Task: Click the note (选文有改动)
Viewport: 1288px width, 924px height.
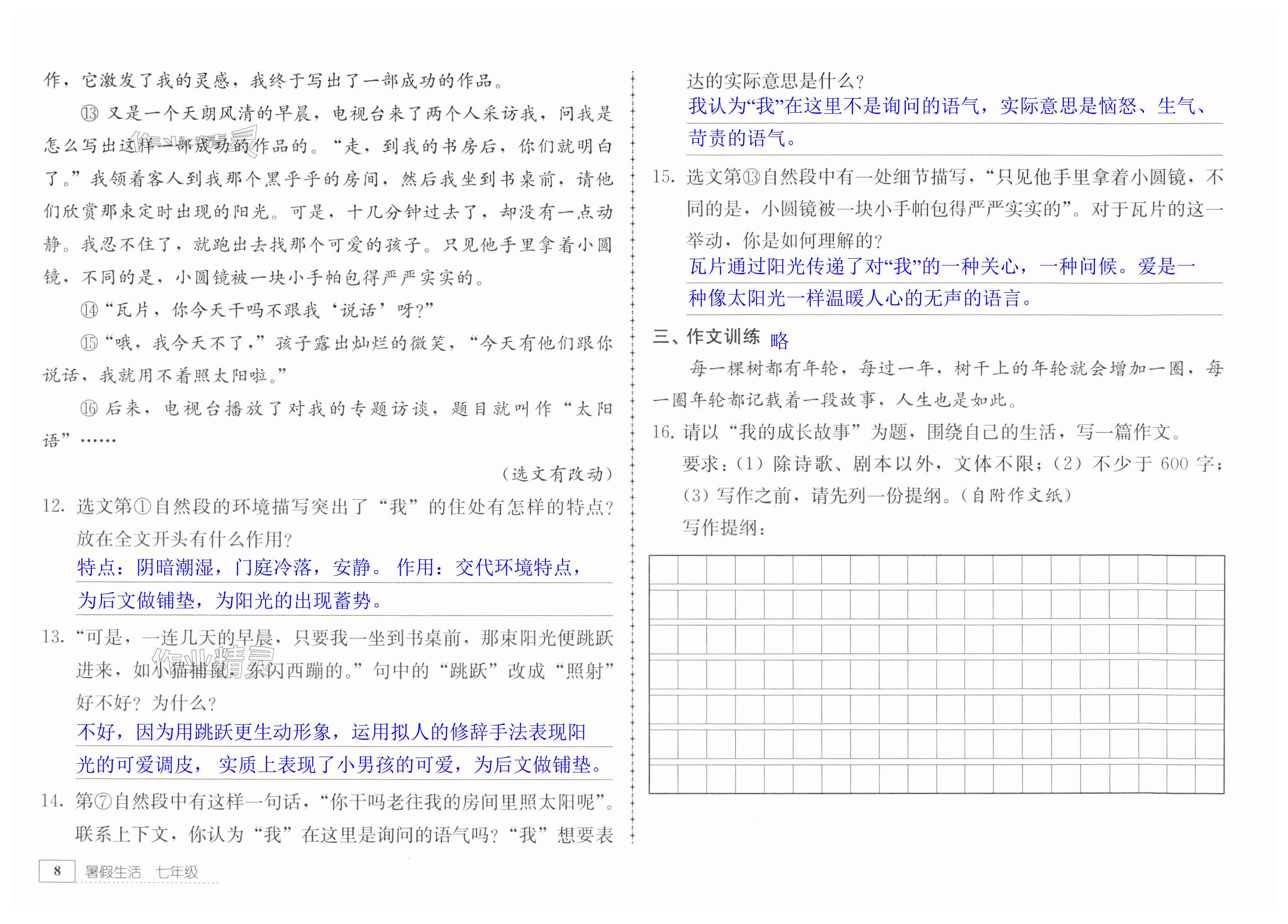Action: coord(557,474)
